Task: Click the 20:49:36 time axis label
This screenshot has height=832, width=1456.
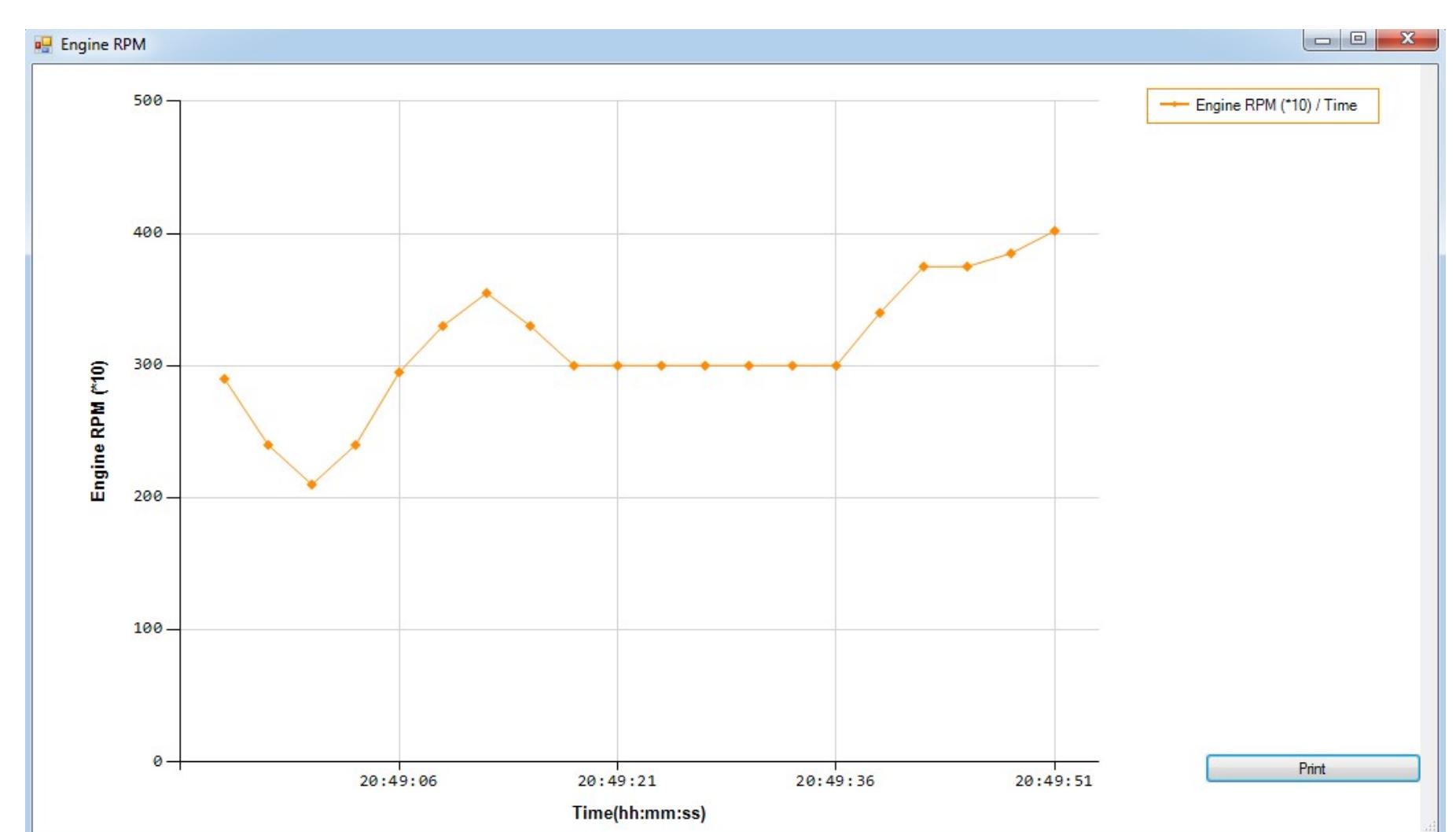Action: 835,781
